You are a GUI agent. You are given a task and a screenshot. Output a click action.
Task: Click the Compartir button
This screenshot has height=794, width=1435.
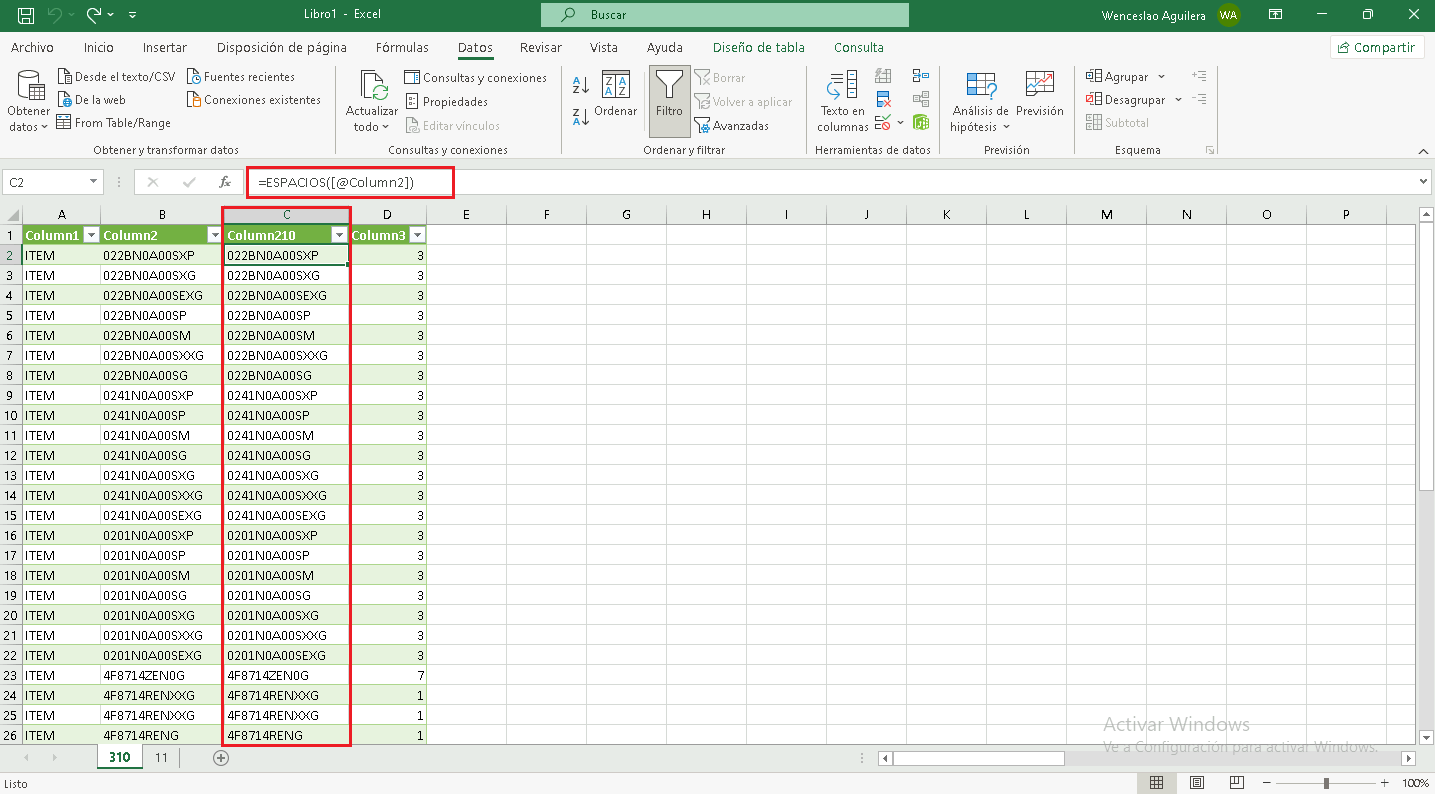tap(1377, 47)
